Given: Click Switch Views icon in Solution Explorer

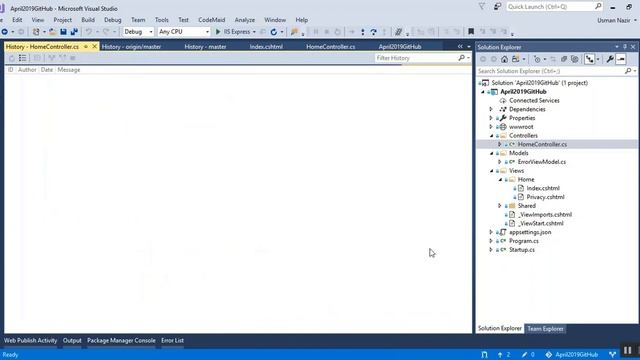Looking at the screenshot, I should tap(516, 60).
